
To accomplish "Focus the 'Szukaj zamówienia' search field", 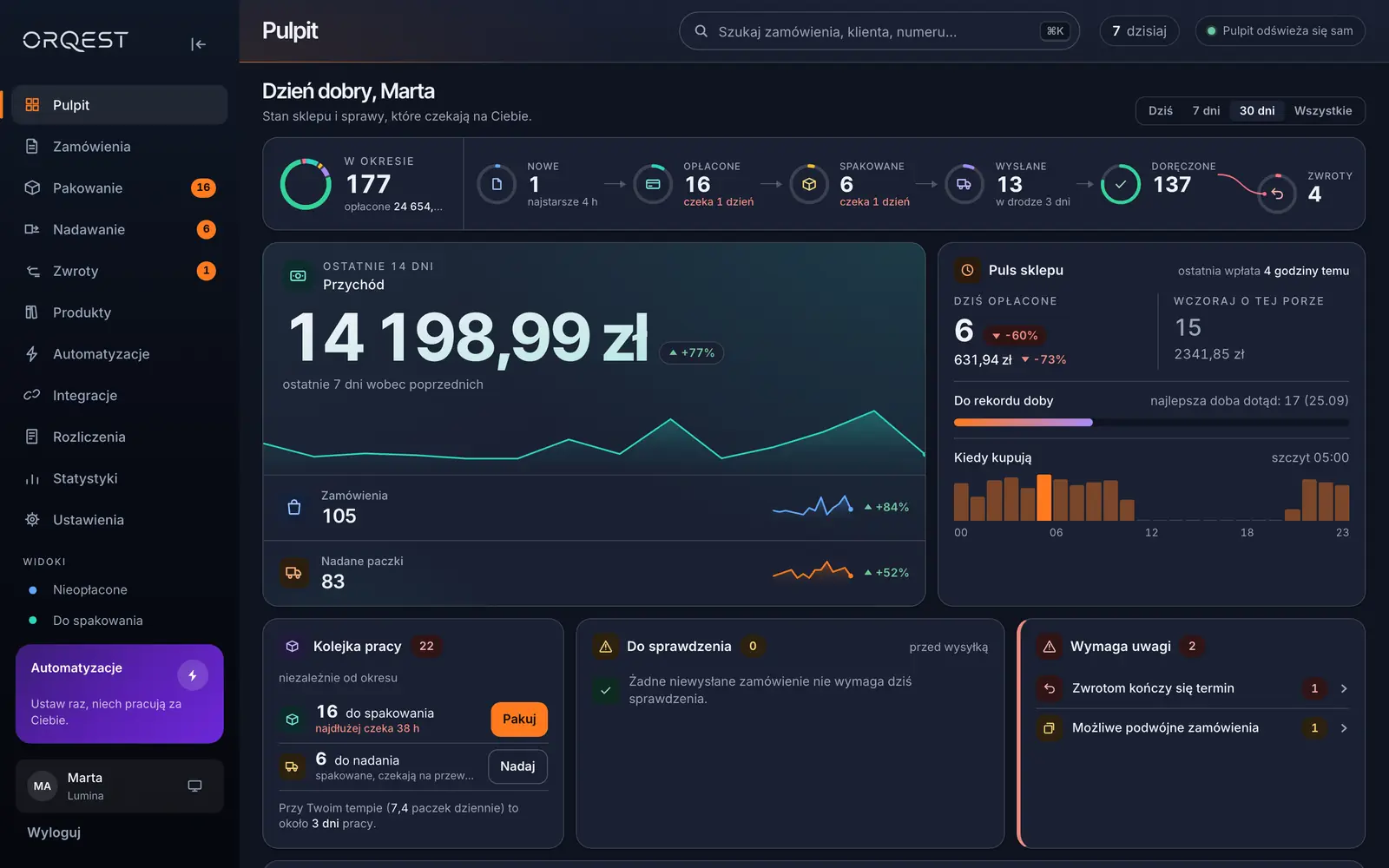I will [879, 31].
